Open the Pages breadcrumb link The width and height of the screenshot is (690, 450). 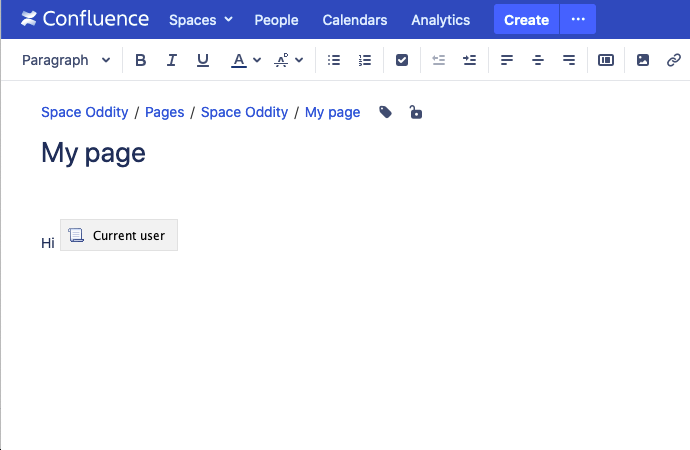pyautogui.click(x=165, y=112)
